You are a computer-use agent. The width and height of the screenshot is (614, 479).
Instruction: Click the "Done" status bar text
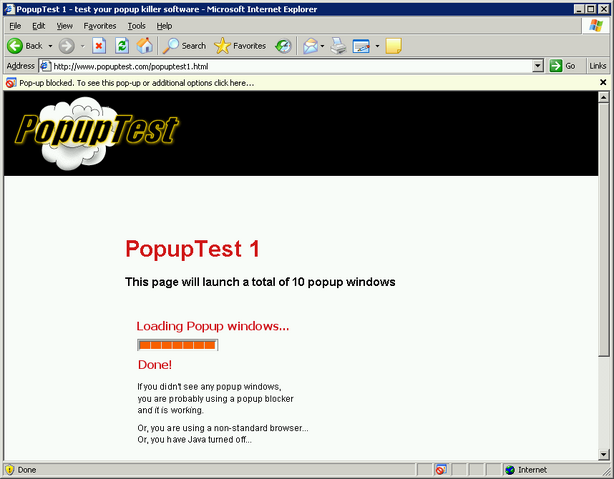point(27,470)
